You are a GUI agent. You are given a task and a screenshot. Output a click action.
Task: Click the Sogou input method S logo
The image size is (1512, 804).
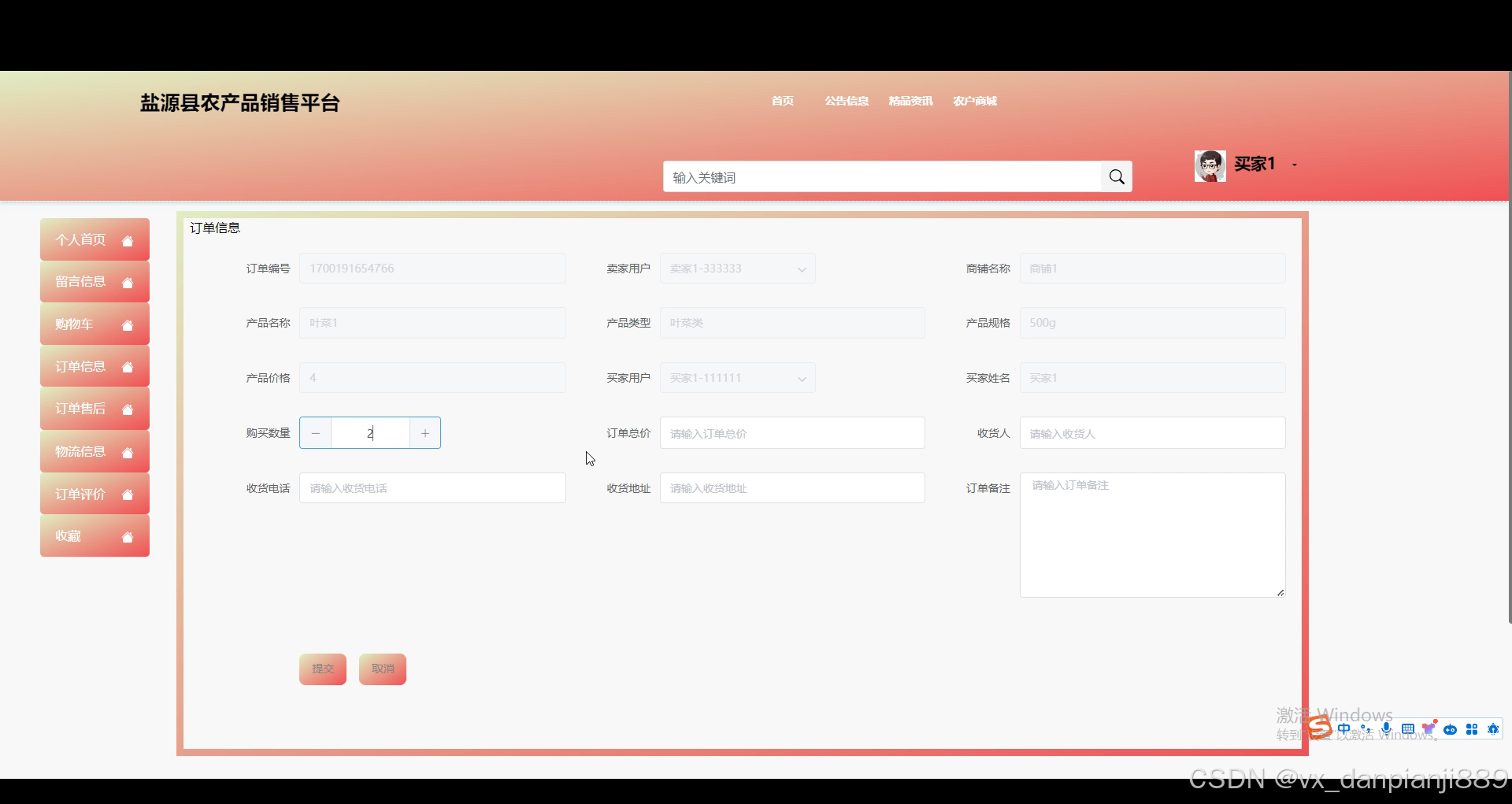pyautogui.click(x=1321, y=728)
